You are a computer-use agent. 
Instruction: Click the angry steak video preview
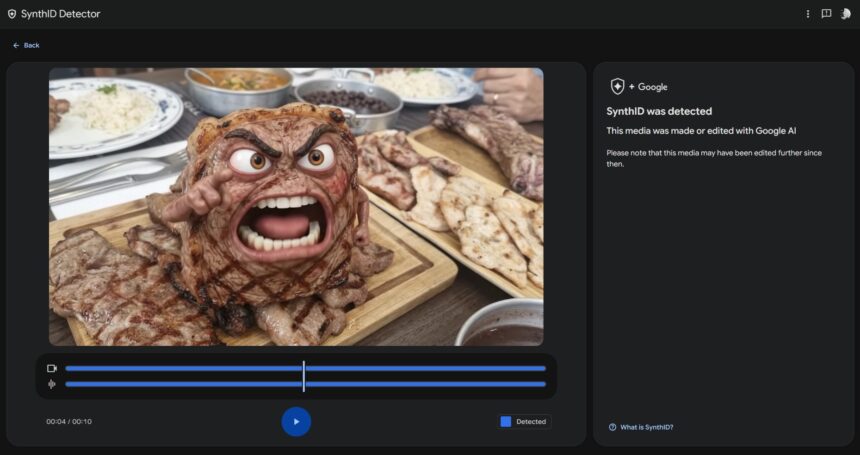pyautogui.click(x=296, y=207)
